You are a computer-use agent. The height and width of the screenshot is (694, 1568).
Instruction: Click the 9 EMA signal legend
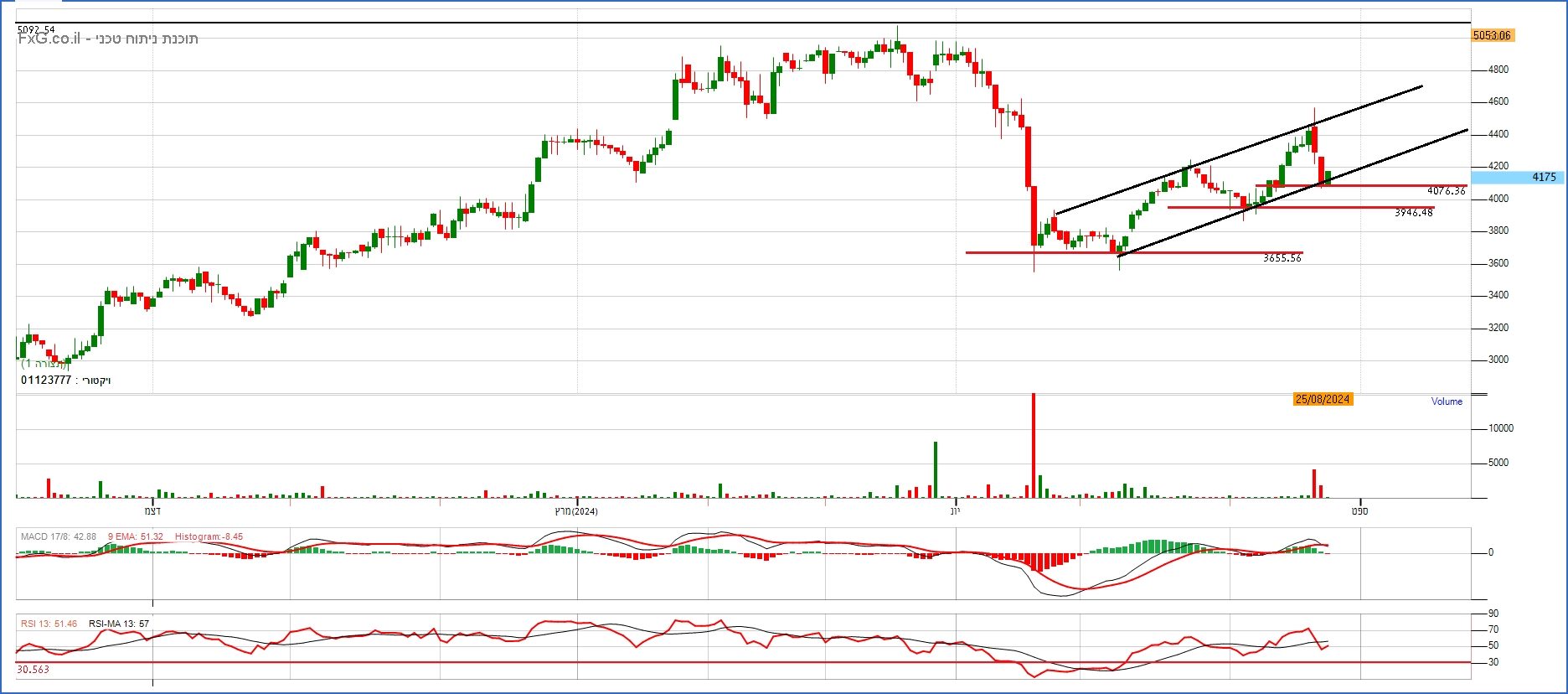135,536
